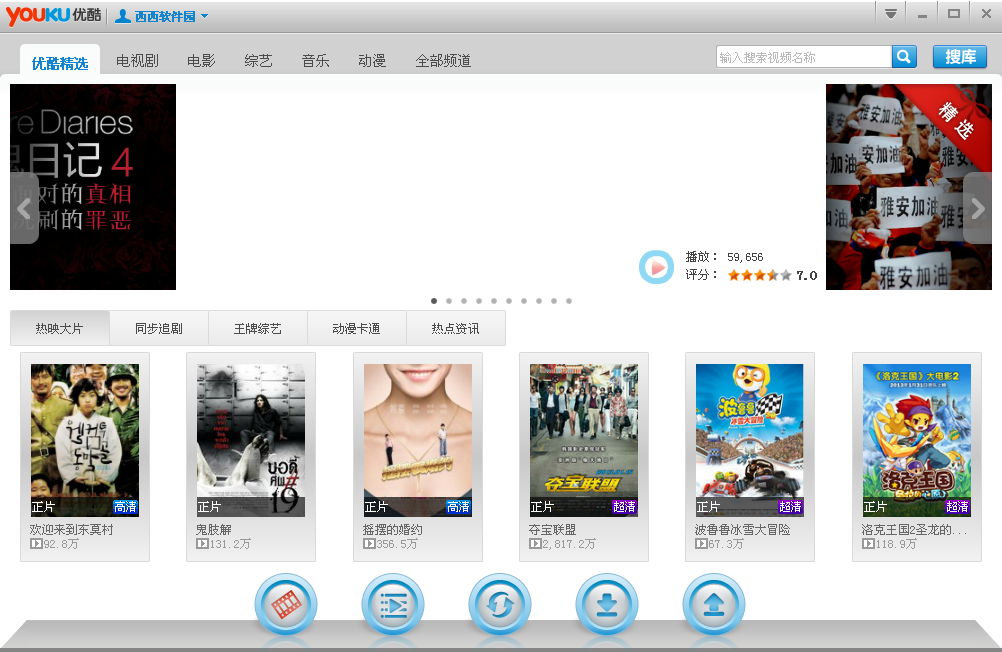Click the title 欢迎来到东莫村
Viewport: 1002px width, 652px height.
coord(72,530)
